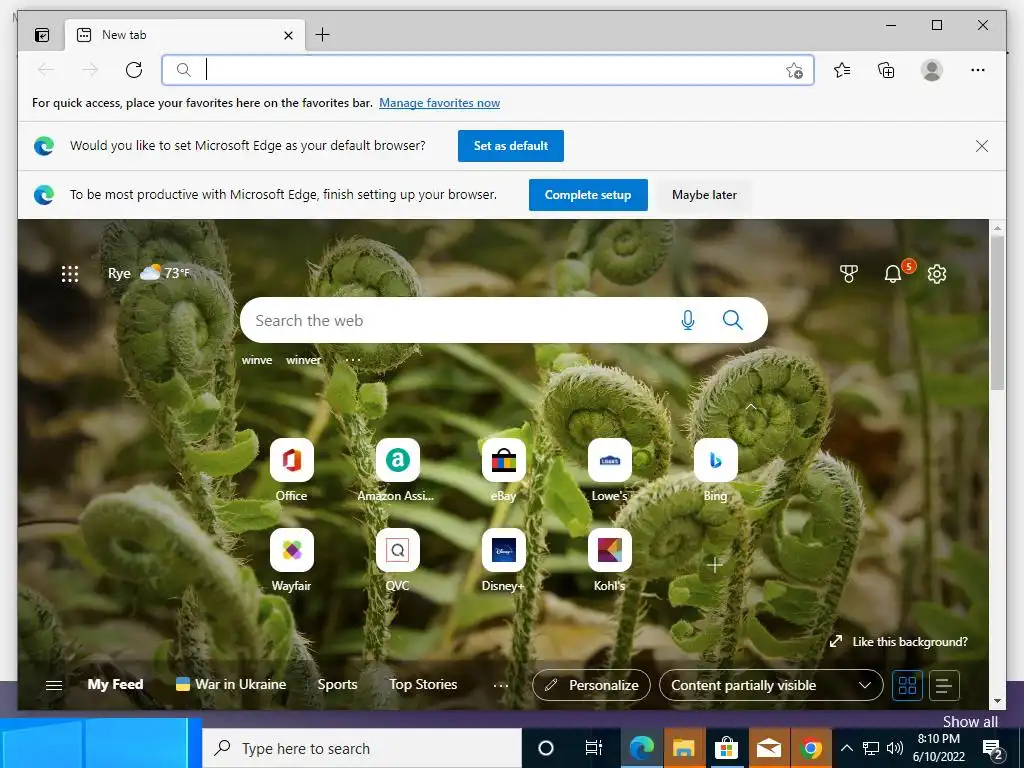Open page settings gear icon

(x=936, y=274)
